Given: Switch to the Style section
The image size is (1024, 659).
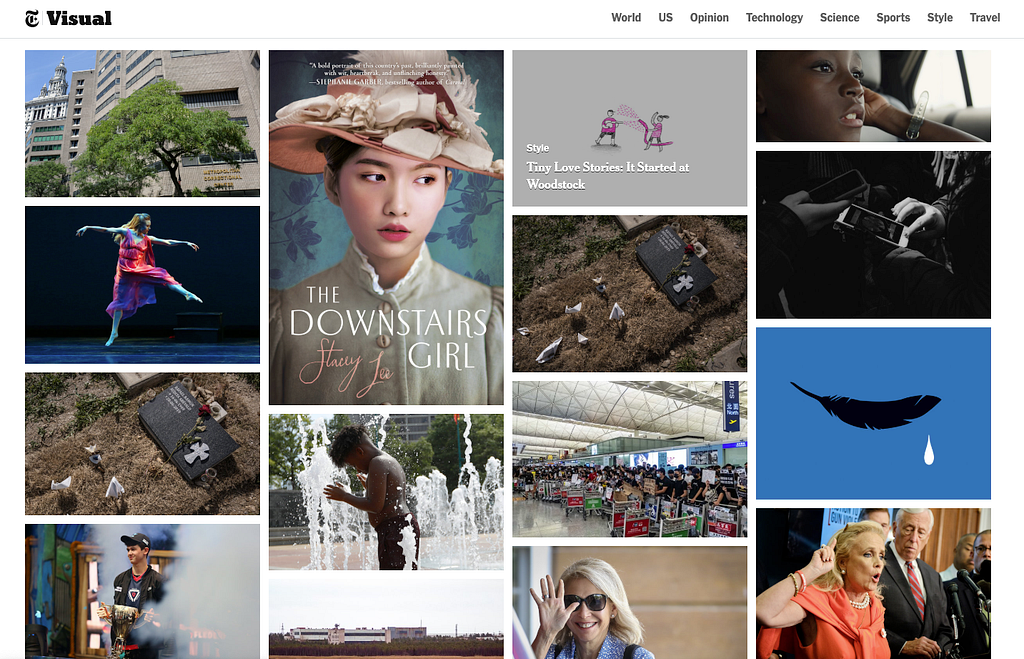Looking at the screenshot, I should (x=940, y=18).
